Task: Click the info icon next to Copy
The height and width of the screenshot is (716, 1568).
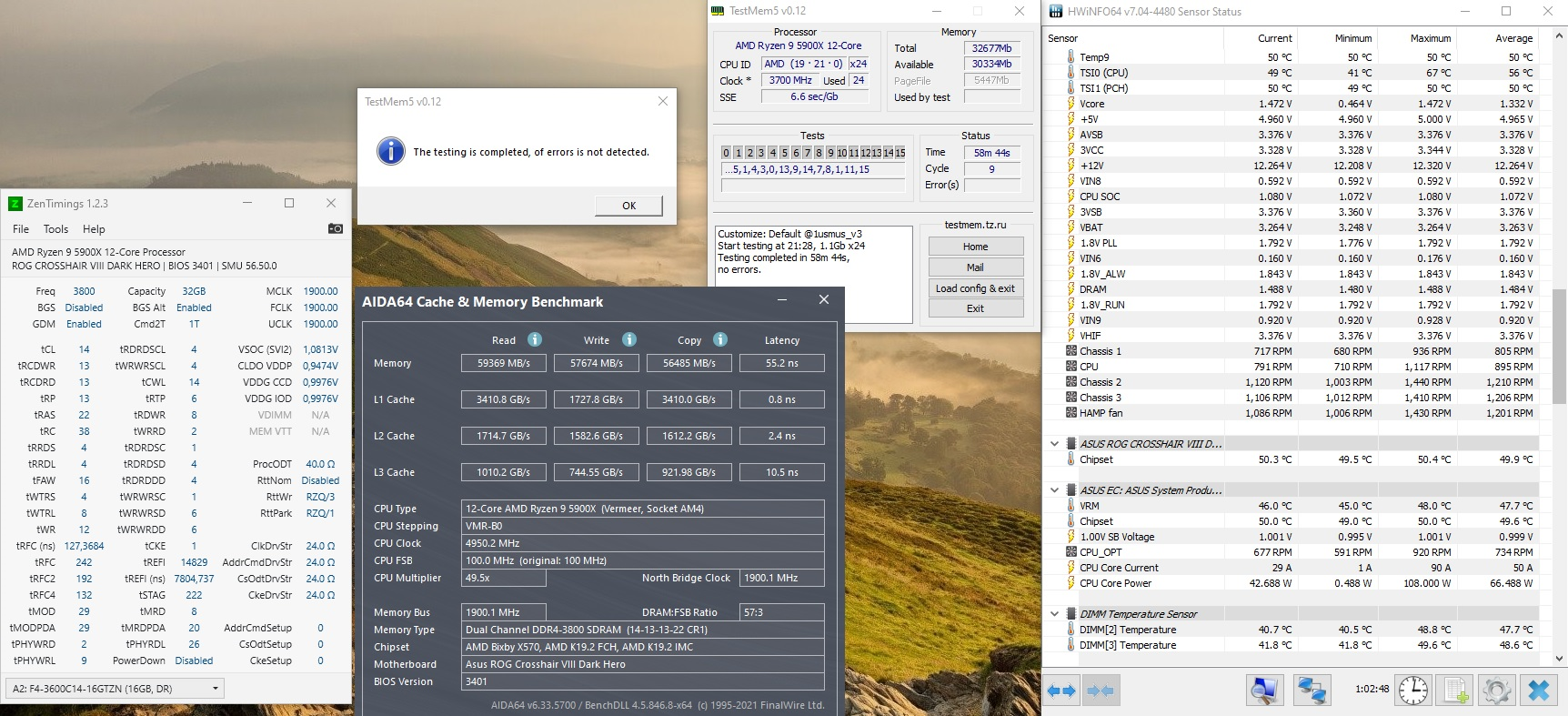Action: [720, 339]
